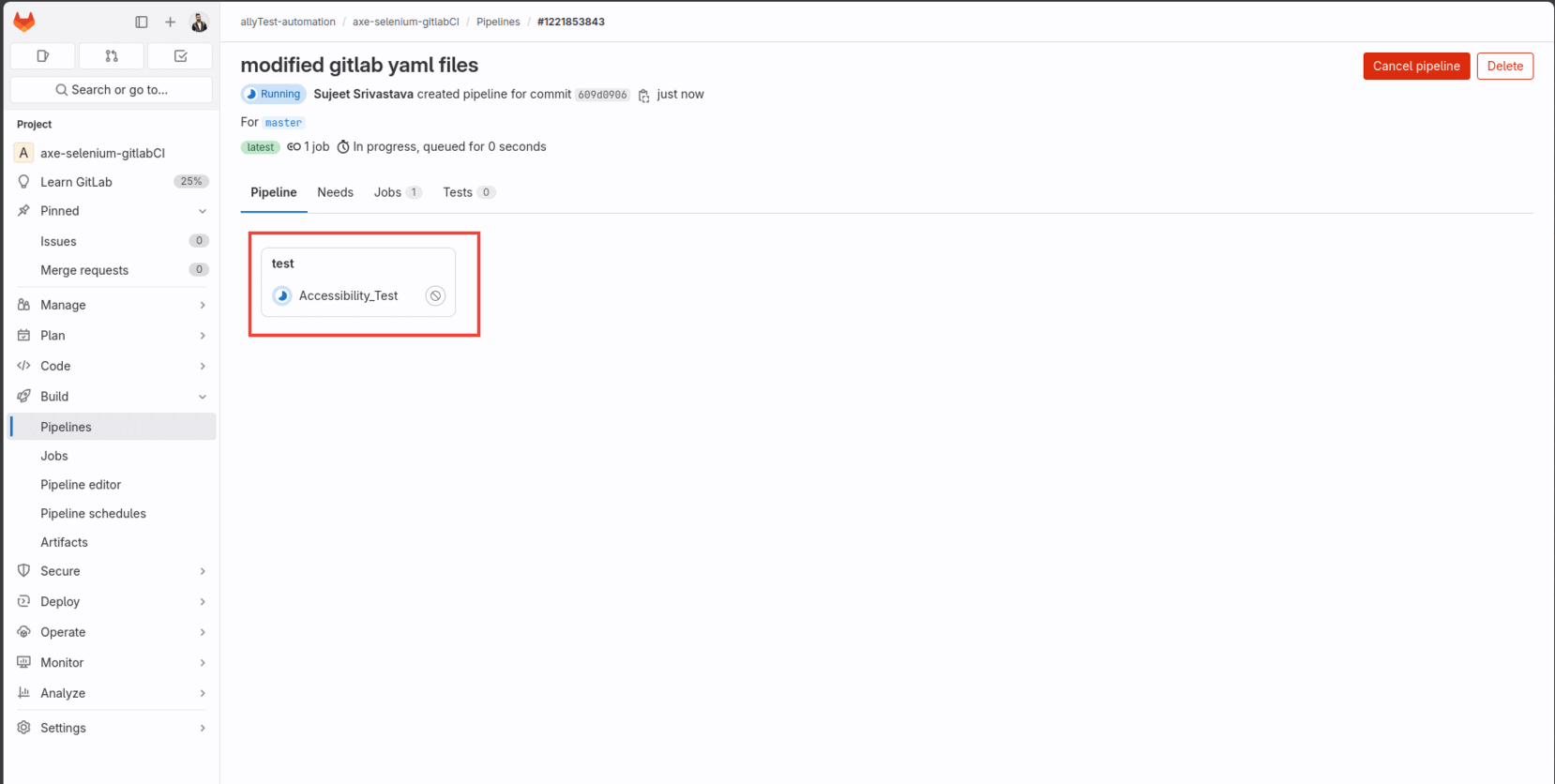Cancel the Accessibility_Test job icon
Viewport: 1555px width, 784px height.
point(435,295)
